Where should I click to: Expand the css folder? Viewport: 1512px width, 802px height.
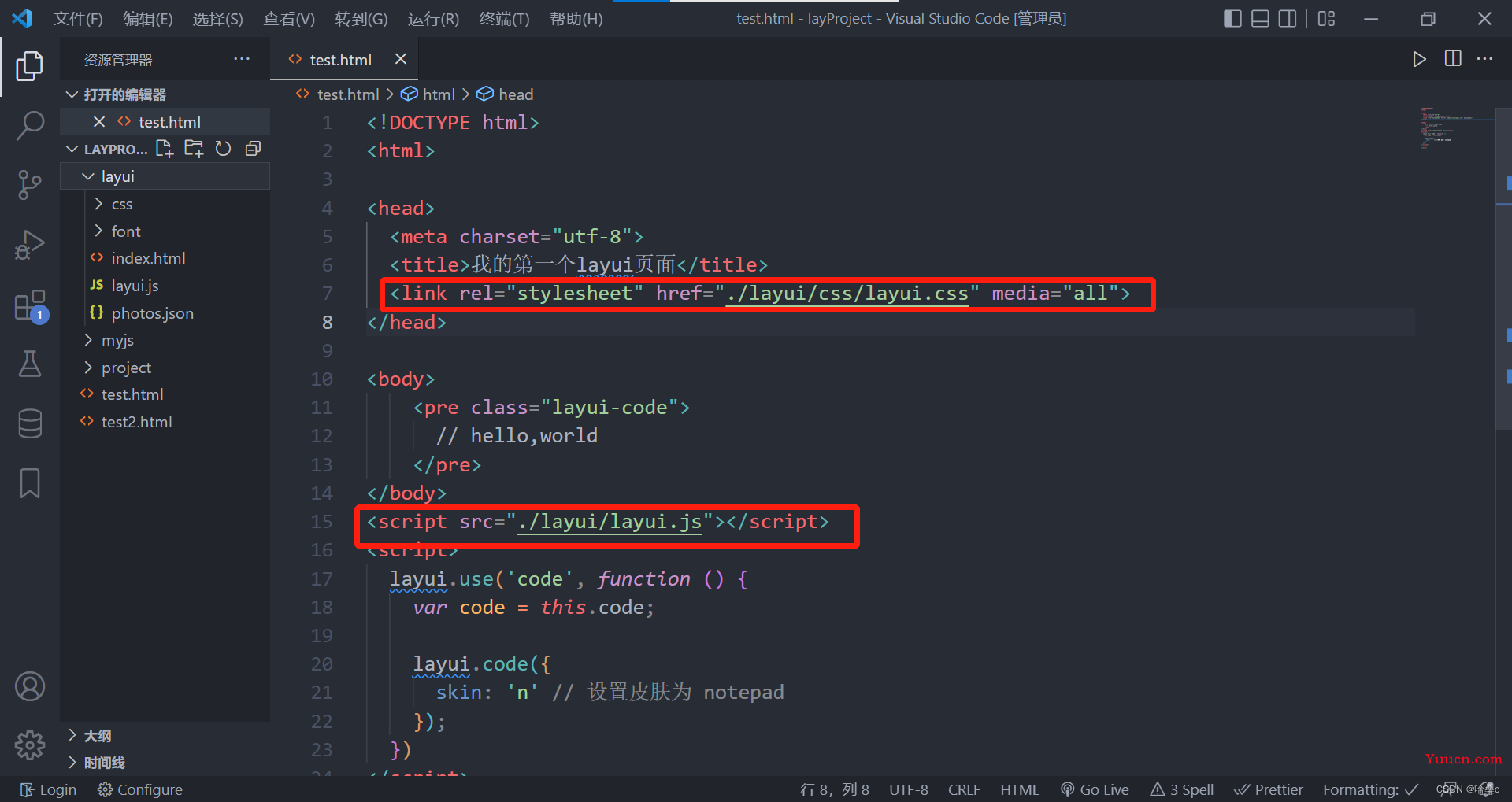(x=165, y=204)
